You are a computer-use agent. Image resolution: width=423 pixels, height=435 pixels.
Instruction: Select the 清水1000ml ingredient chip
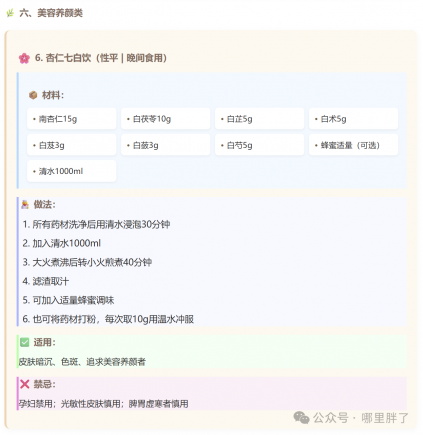point(72,171)
